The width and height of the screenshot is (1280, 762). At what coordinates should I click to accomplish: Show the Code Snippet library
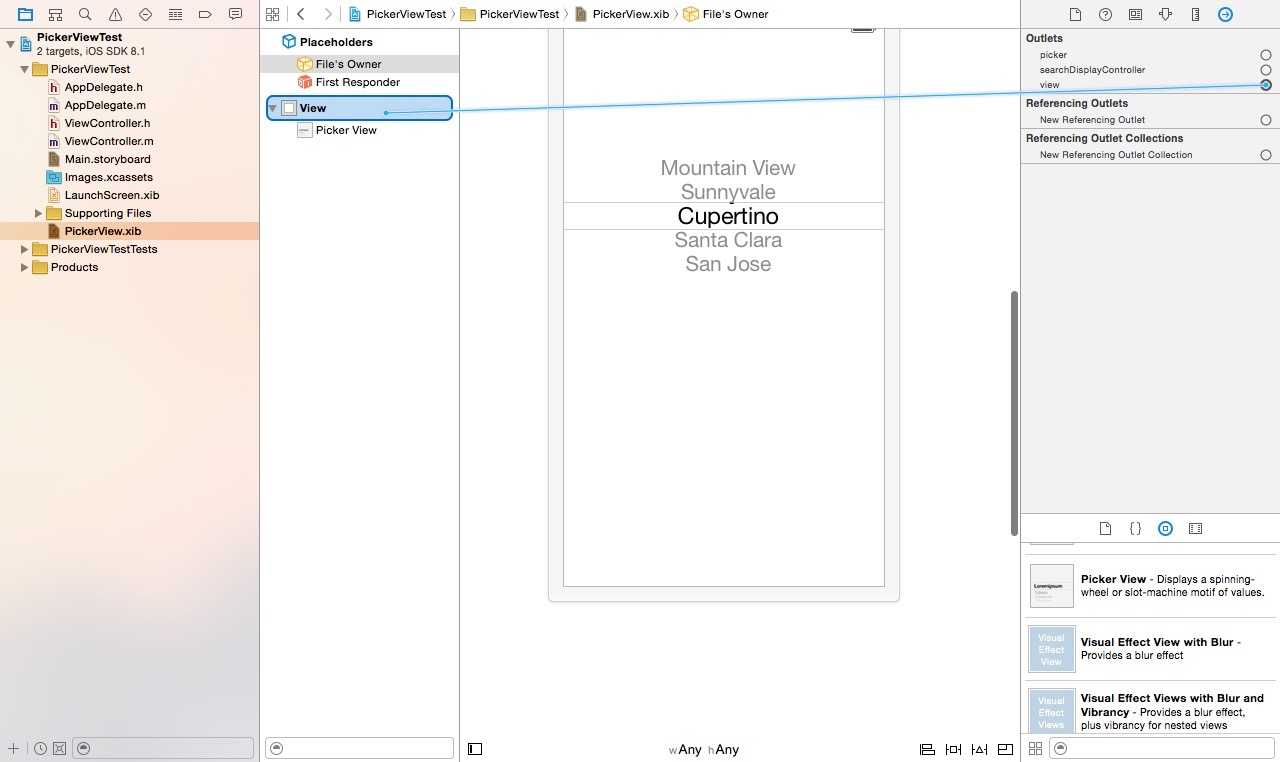(x=1135, y=528)
